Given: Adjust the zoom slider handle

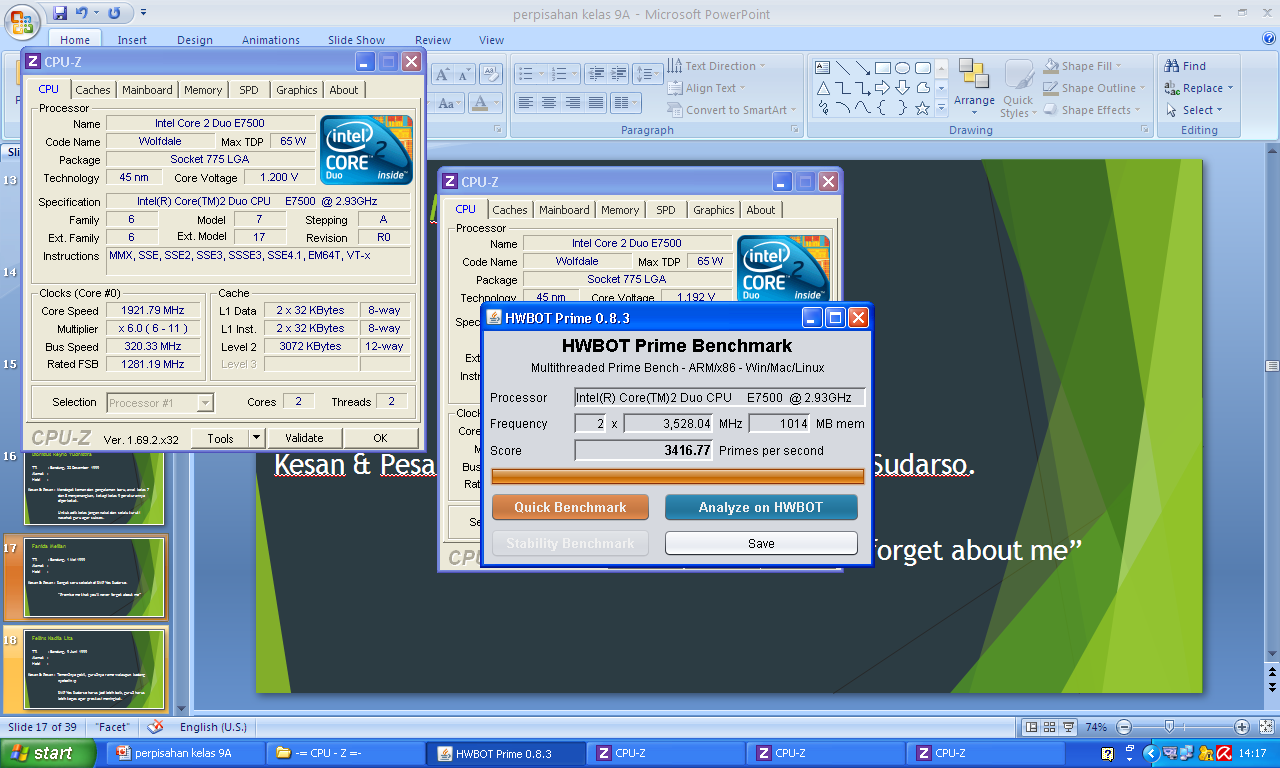Looking at the screenshot, I should (x=1169, y=727).
